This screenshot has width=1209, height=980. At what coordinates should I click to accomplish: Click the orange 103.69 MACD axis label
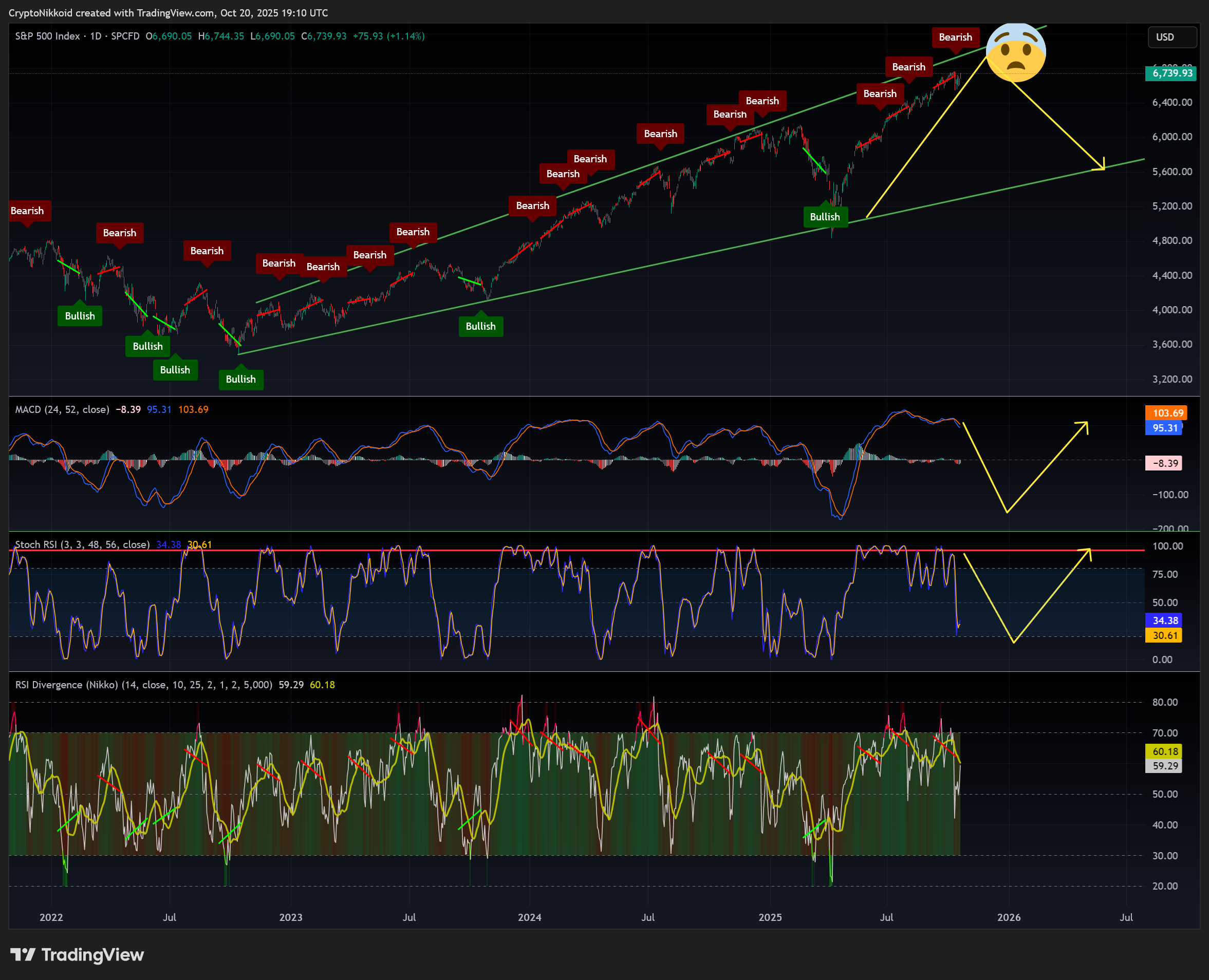click(x=1166, y=413)
